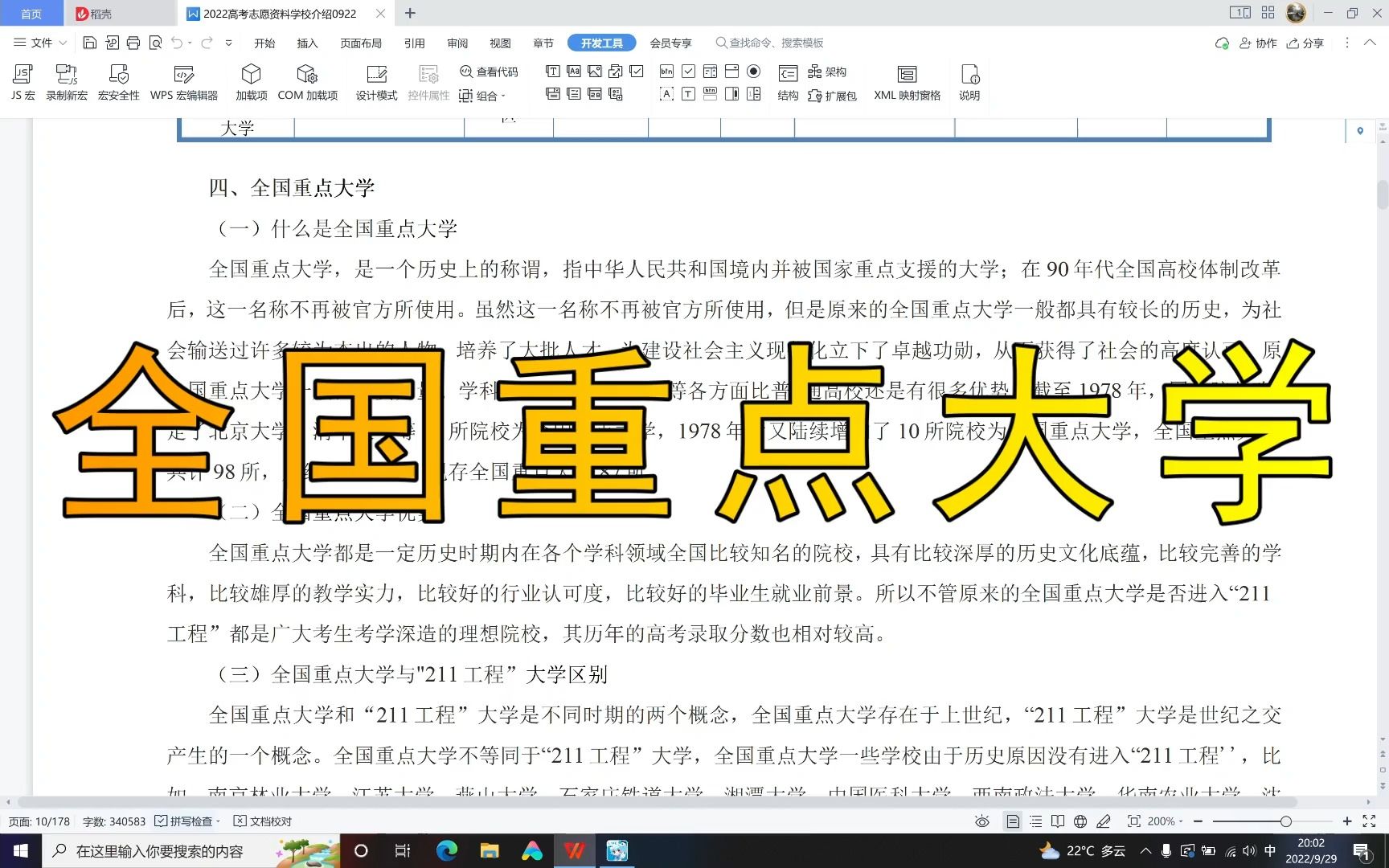1389x868 pixels.
Task: Insert the ActiveX check box control
Action: (689, 72)
